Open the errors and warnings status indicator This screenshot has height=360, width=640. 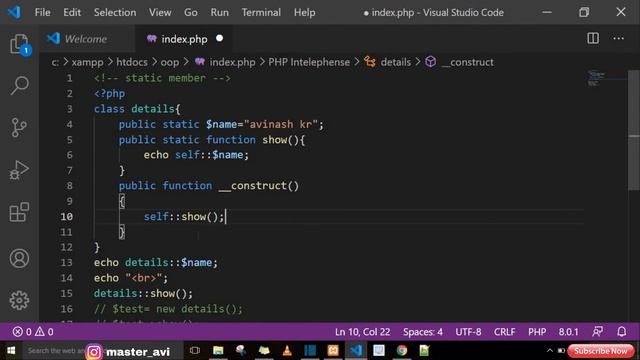[x=33, y=332]
